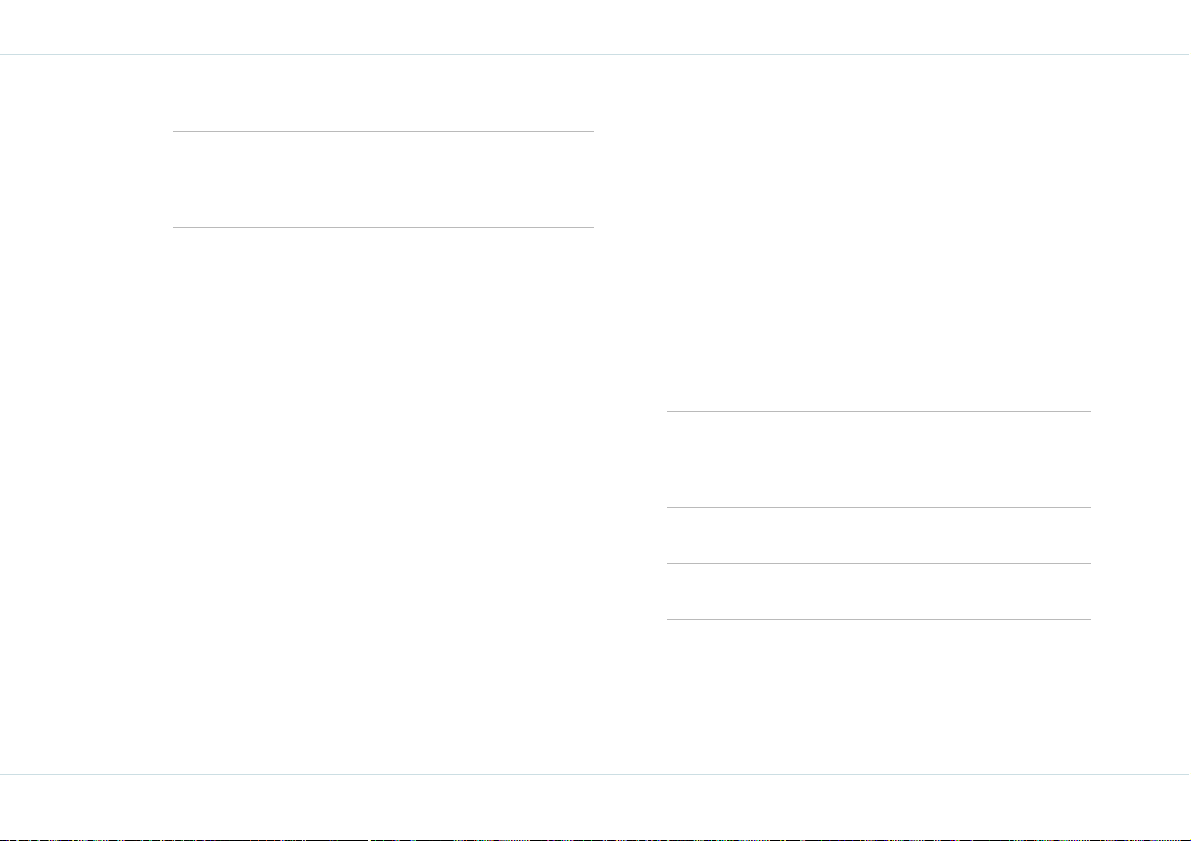Click the empty header area above blue line
Viewport: 1191px width, 841px height.
[x=596, y=27]
